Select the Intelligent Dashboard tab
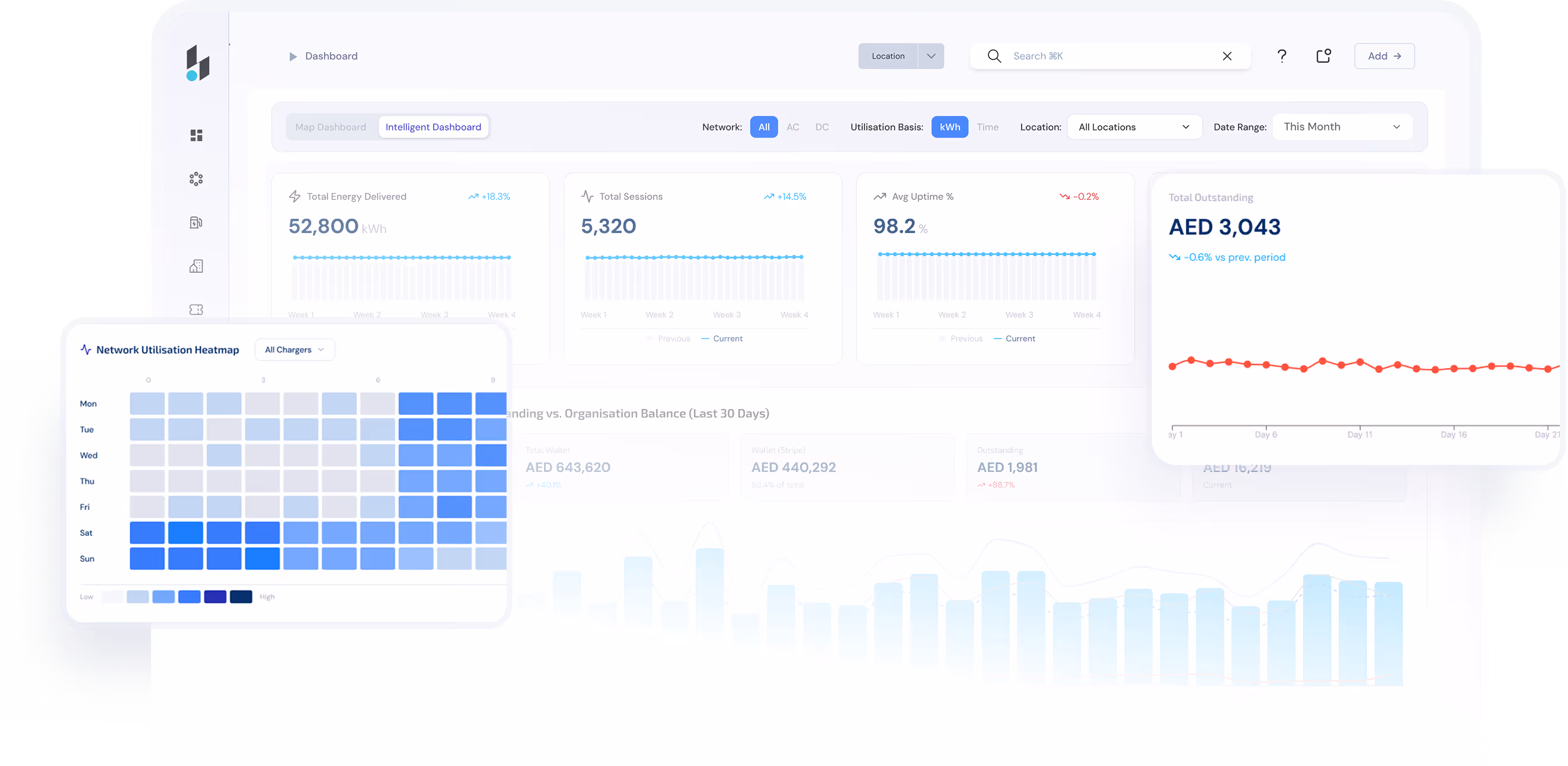The image size is (1568, 766). (433, 127)
